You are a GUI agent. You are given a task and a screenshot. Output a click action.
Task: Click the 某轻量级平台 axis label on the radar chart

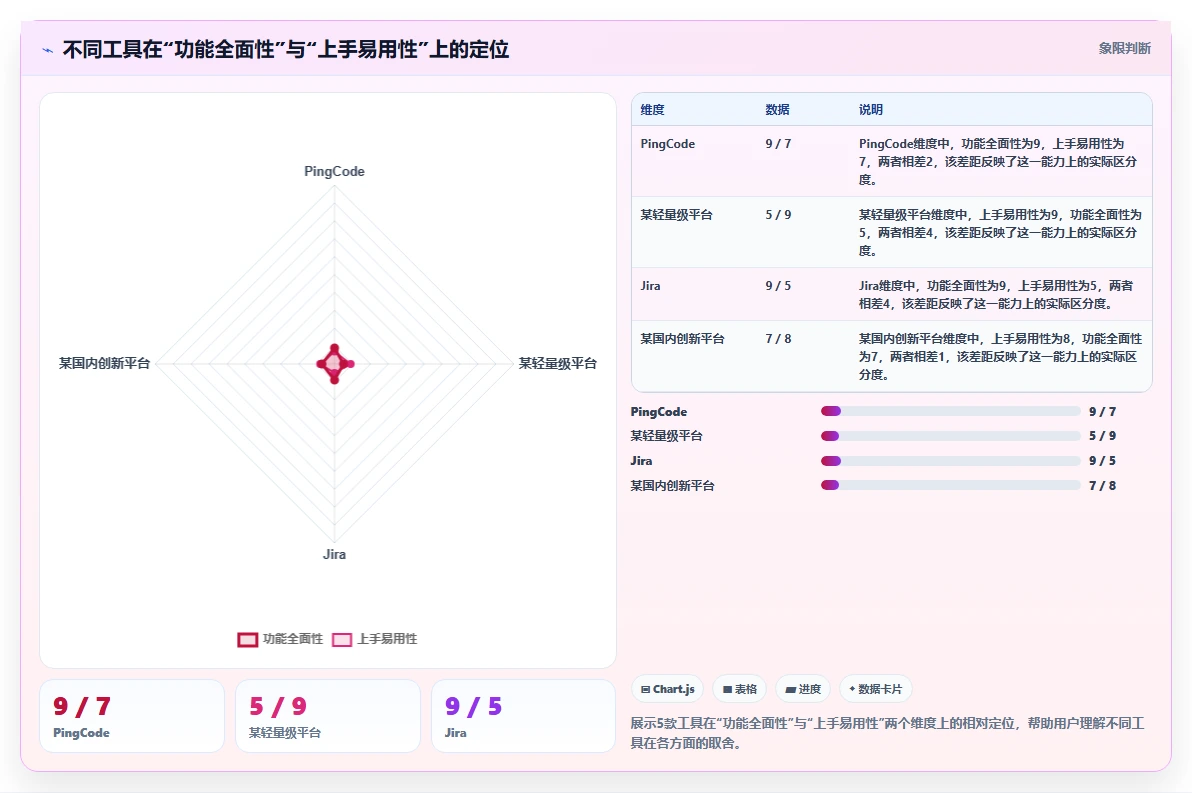557,363
